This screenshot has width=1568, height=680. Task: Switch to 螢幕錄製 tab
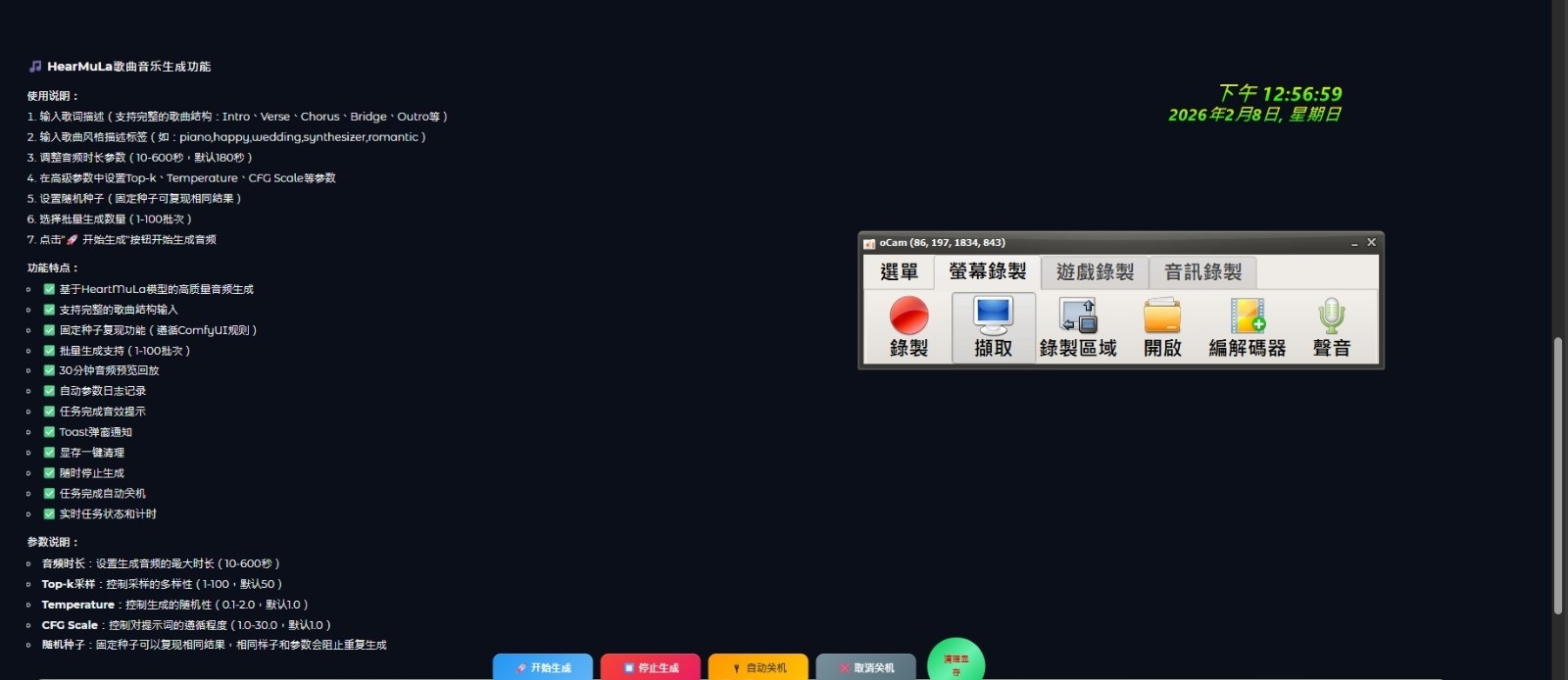[x=987, y=271]
